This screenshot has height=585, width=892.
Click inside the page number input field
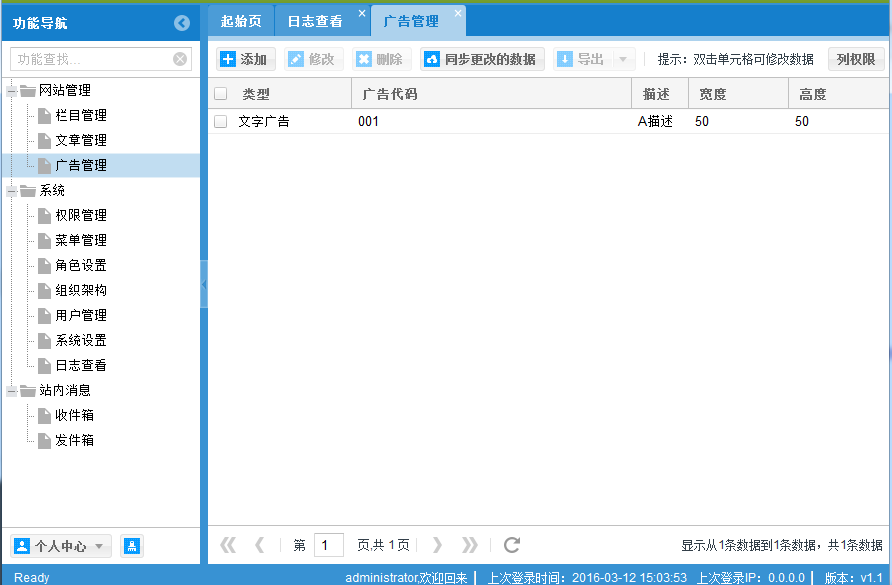(x=330, y=545)
